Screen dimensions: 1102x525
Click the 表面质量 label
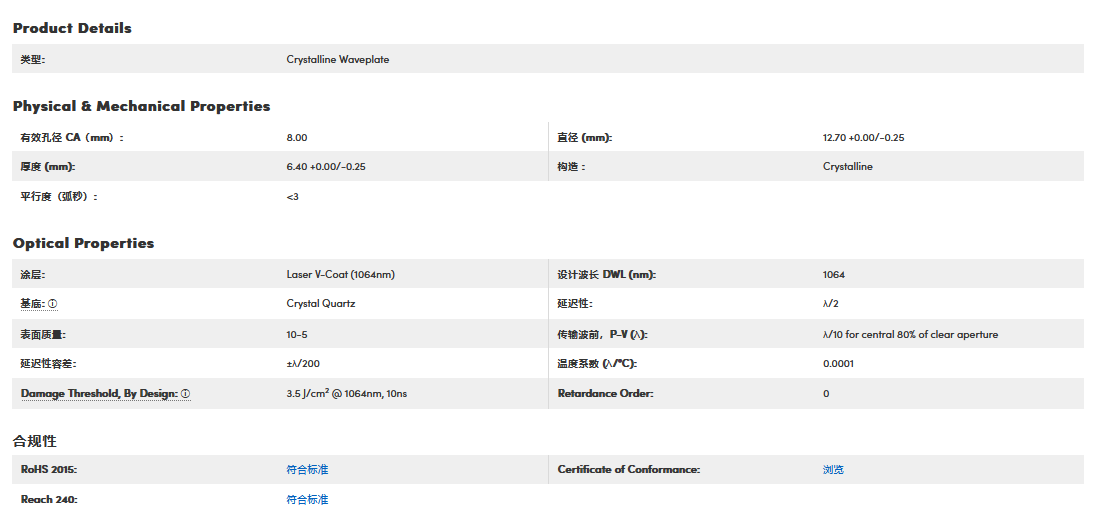(x=43, y=335)
